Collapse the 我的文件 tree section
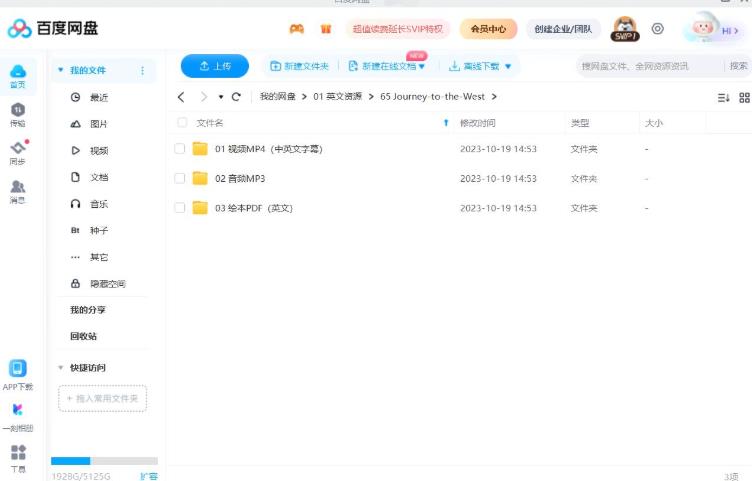 [60, 70]
